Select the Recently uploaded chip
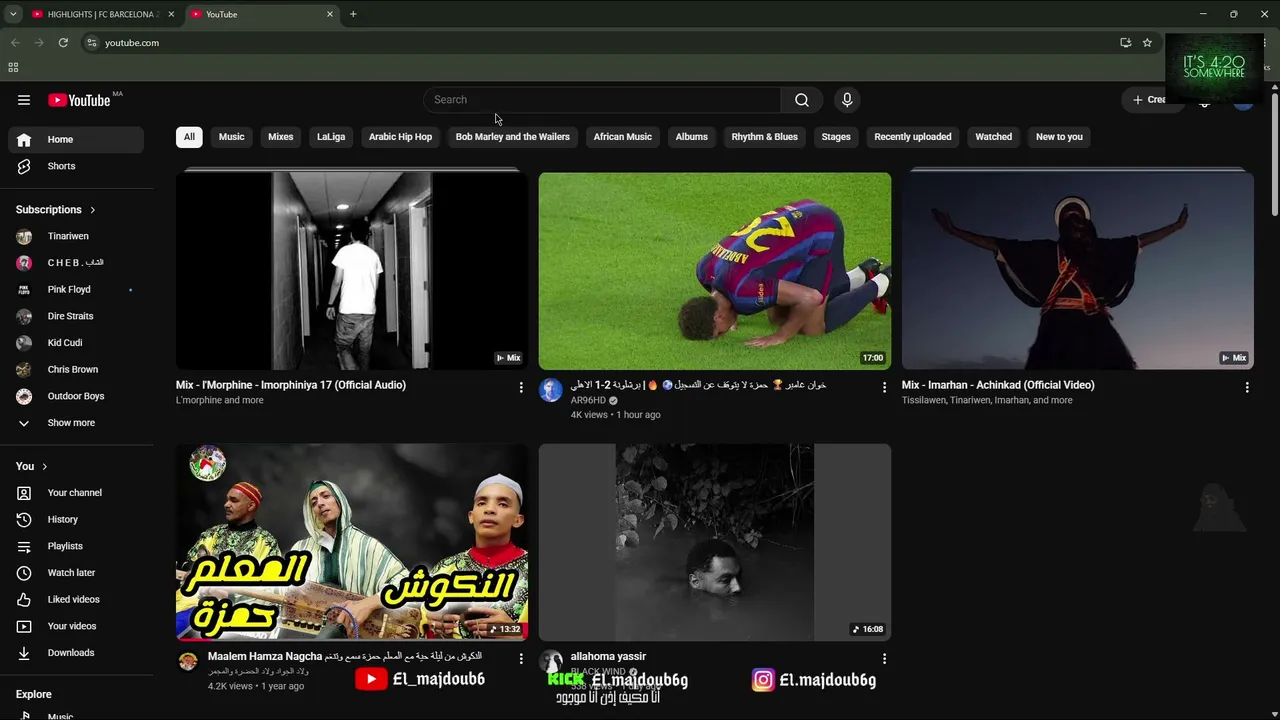Screen dimensions: 1280x720 (913, 137)
